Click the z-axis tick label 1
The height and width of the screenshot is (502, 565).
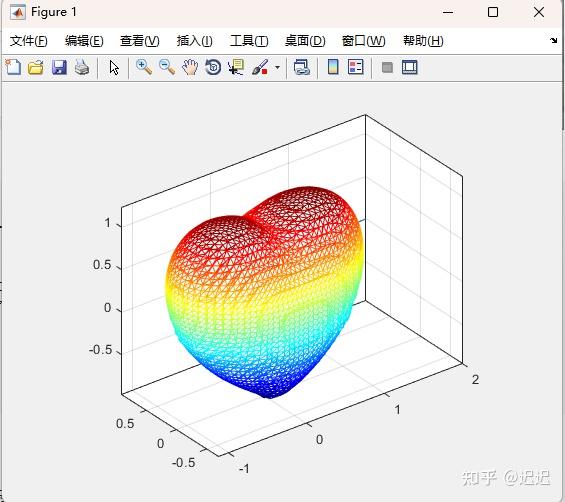click(107, 223)
